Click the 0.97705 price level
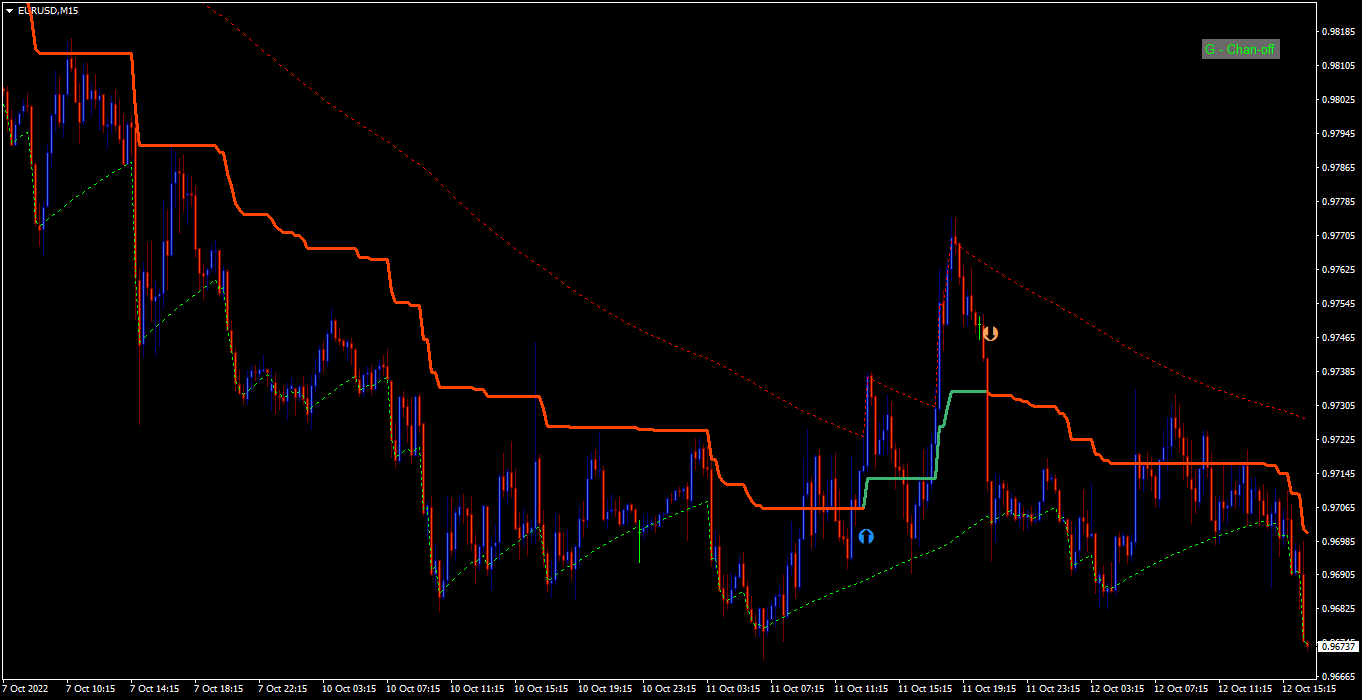 tap(1337, 236)
